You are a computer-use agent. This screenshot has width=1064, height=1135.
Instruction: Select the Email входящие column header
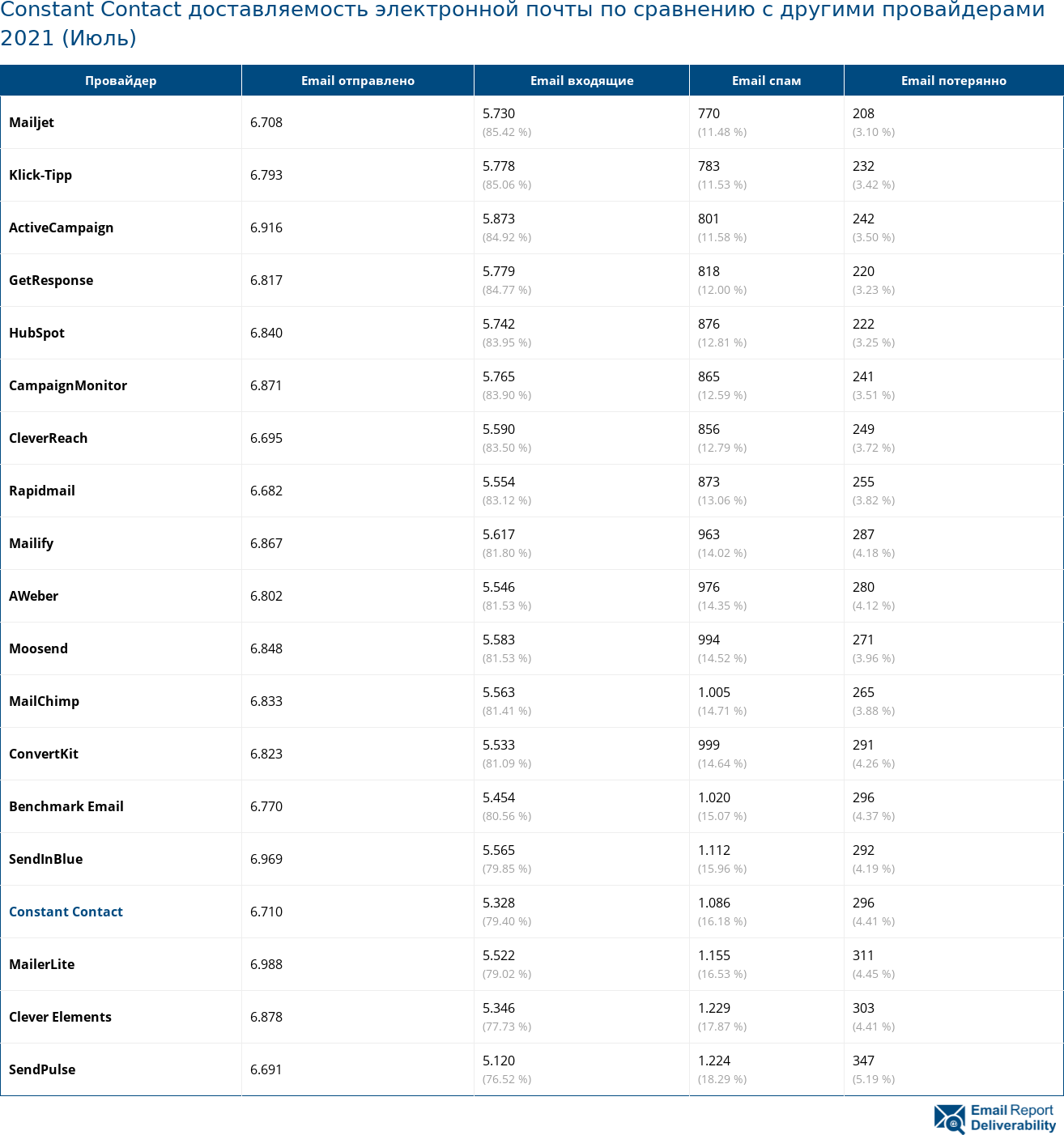(581, 81)
